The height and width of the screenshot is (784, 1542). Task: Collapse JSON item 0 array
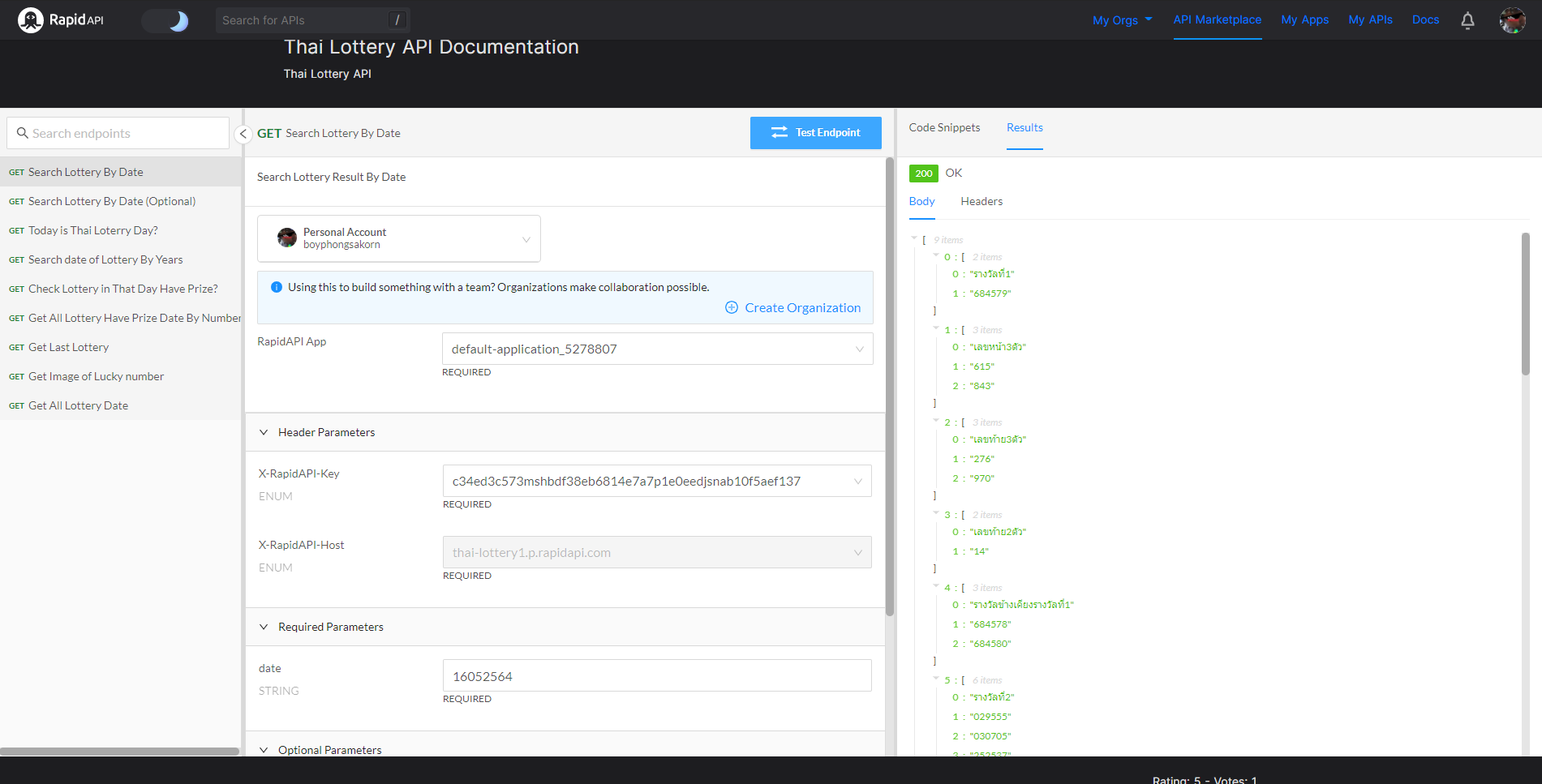(x=935, y=255)
